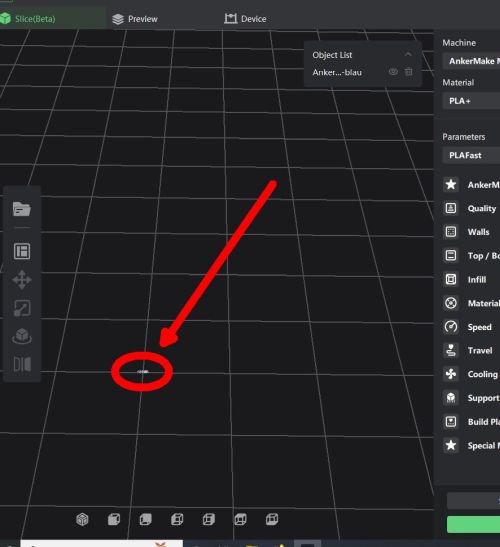
Task: Open the starred AnkerM... parameter category
Action: point(471,185)
